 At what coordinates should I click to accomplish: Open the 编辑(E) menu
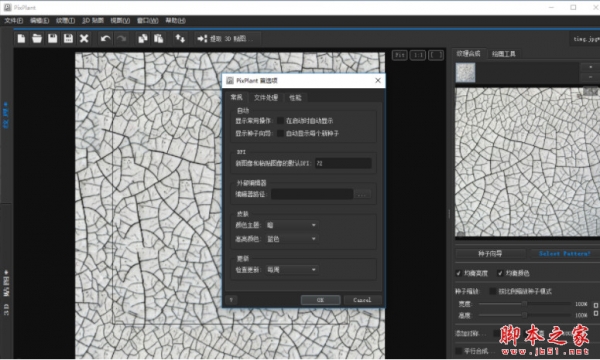tap(39, 21)
